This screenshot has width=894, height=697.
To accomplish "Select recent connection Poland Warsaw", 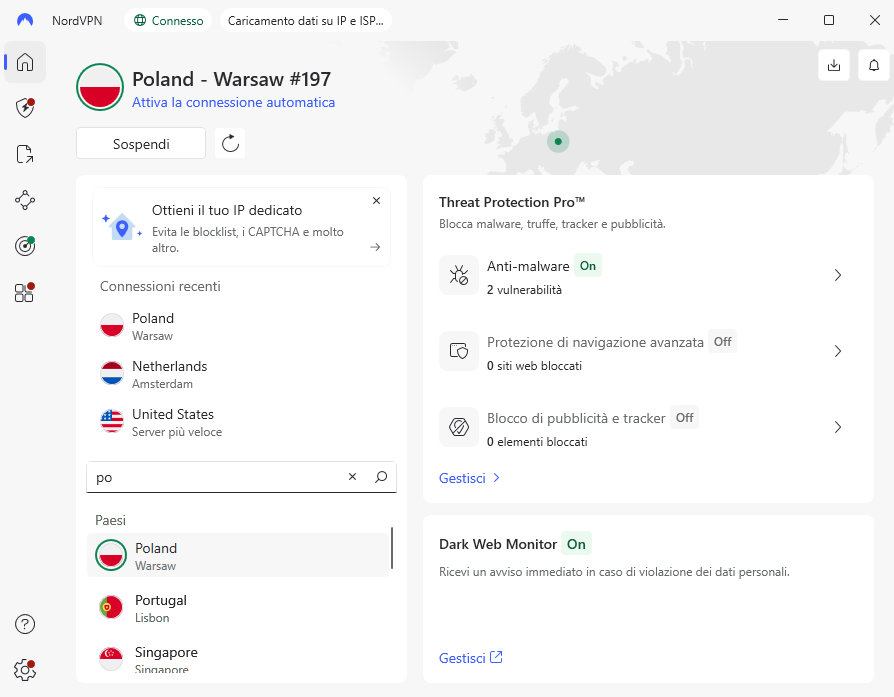I will pyautogui.click(x=239, y=326).
